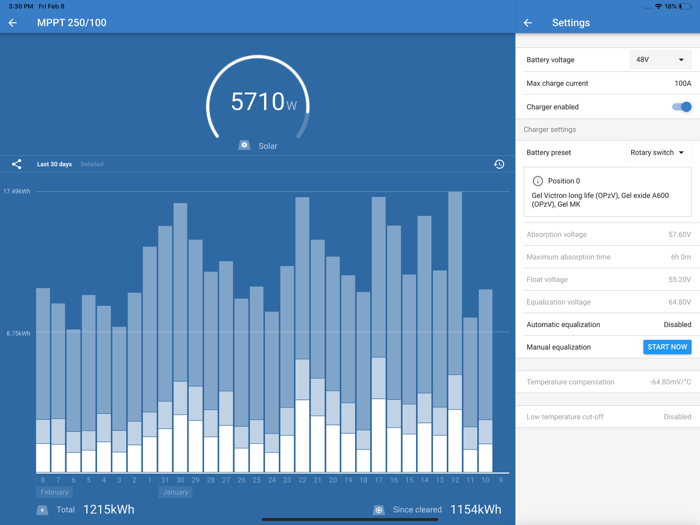This screenshot has height=525, width=700.
Task: Tap the battery icon next to Total
Action: [x=42, y=510]
